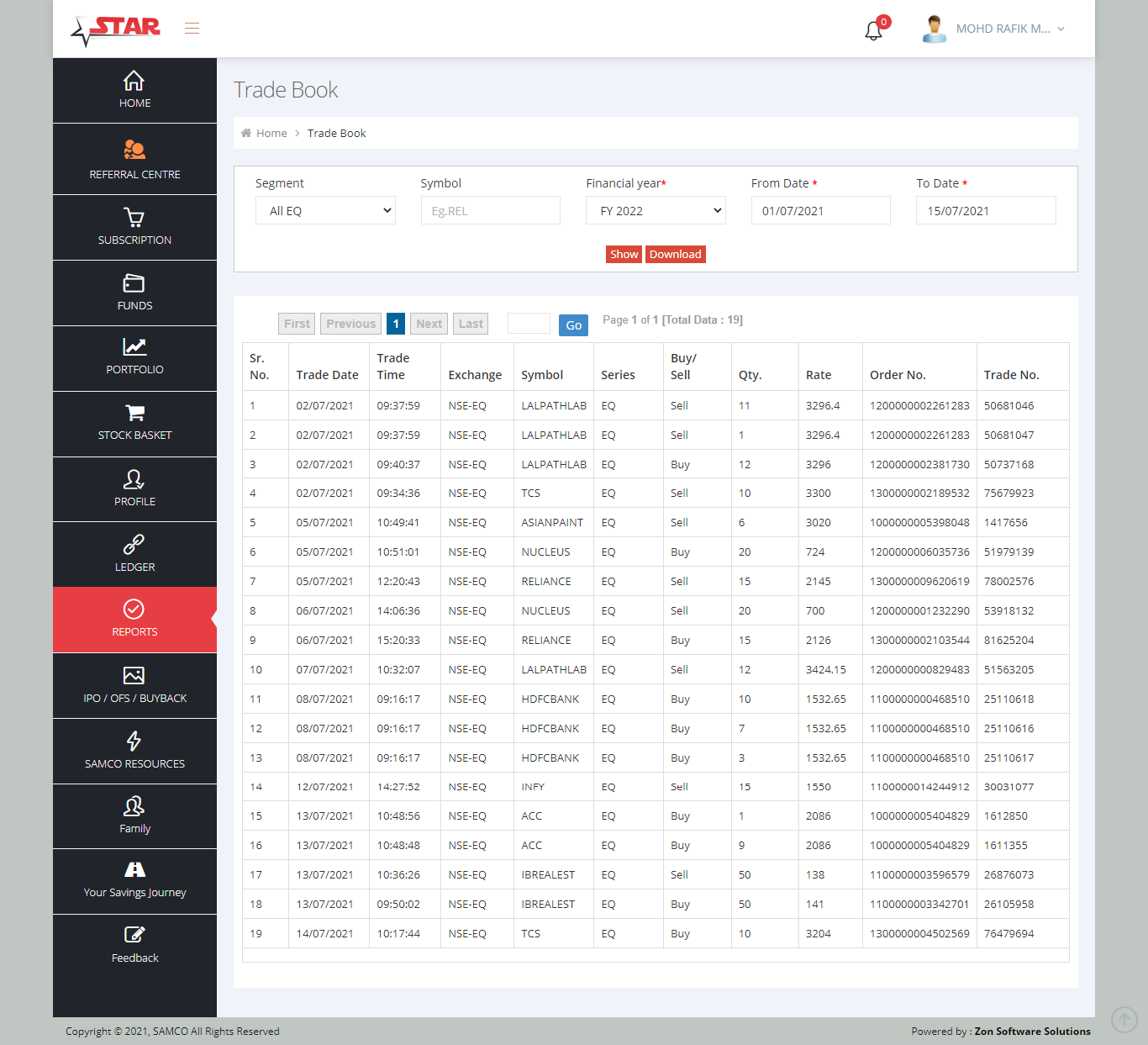Click the To Date field
Screen dimensions: 1148x1045
(x=986, y=210)
